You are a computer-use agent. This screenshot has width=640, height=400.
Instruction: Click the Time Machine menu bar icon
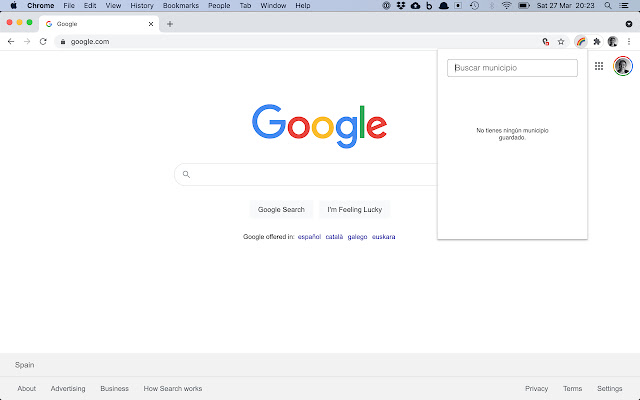pyautogui.click(x=474, y=6)
